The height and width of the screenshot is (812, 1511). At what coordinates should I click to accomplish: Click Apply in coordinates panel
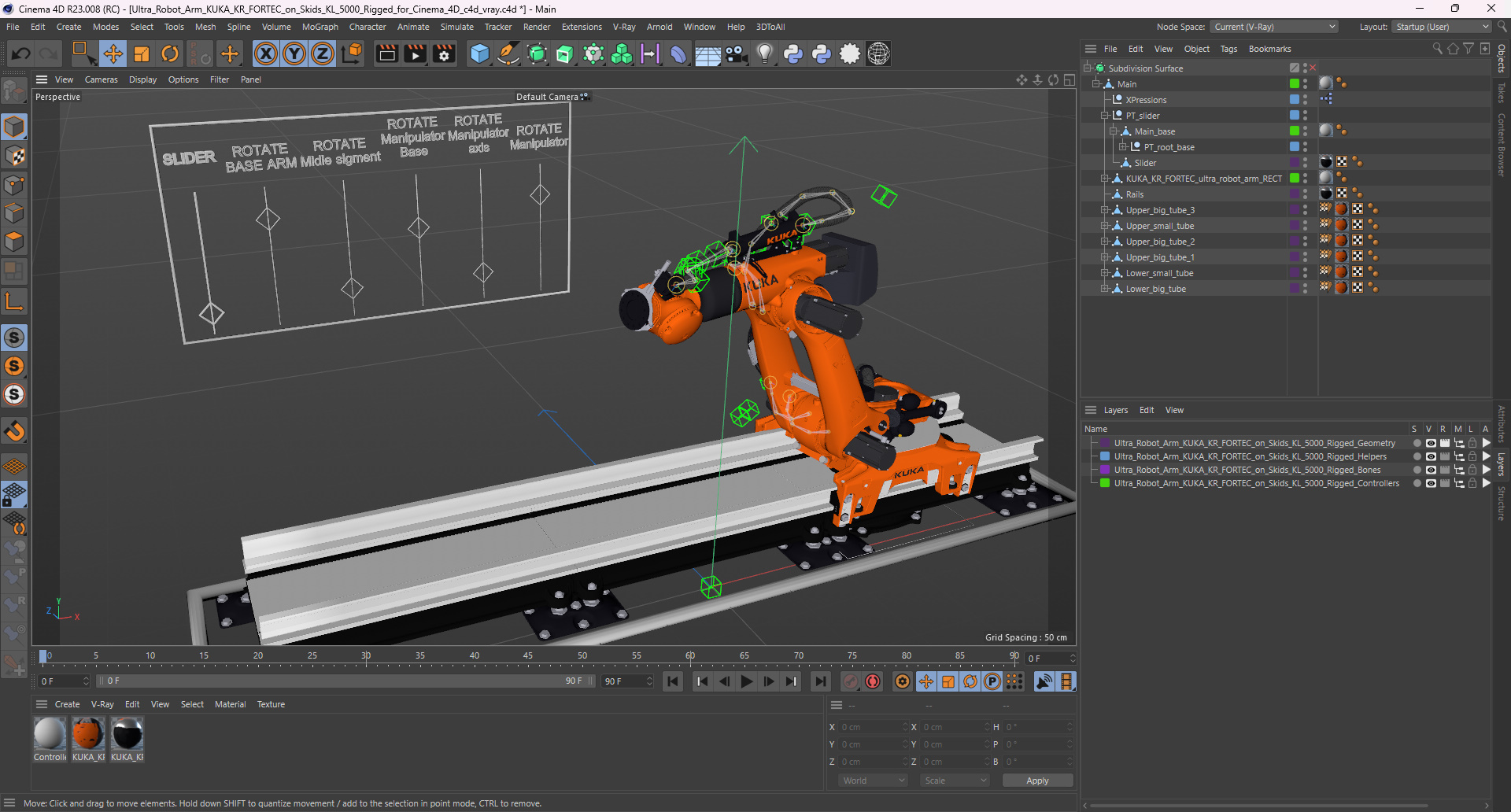point(1037,781)
